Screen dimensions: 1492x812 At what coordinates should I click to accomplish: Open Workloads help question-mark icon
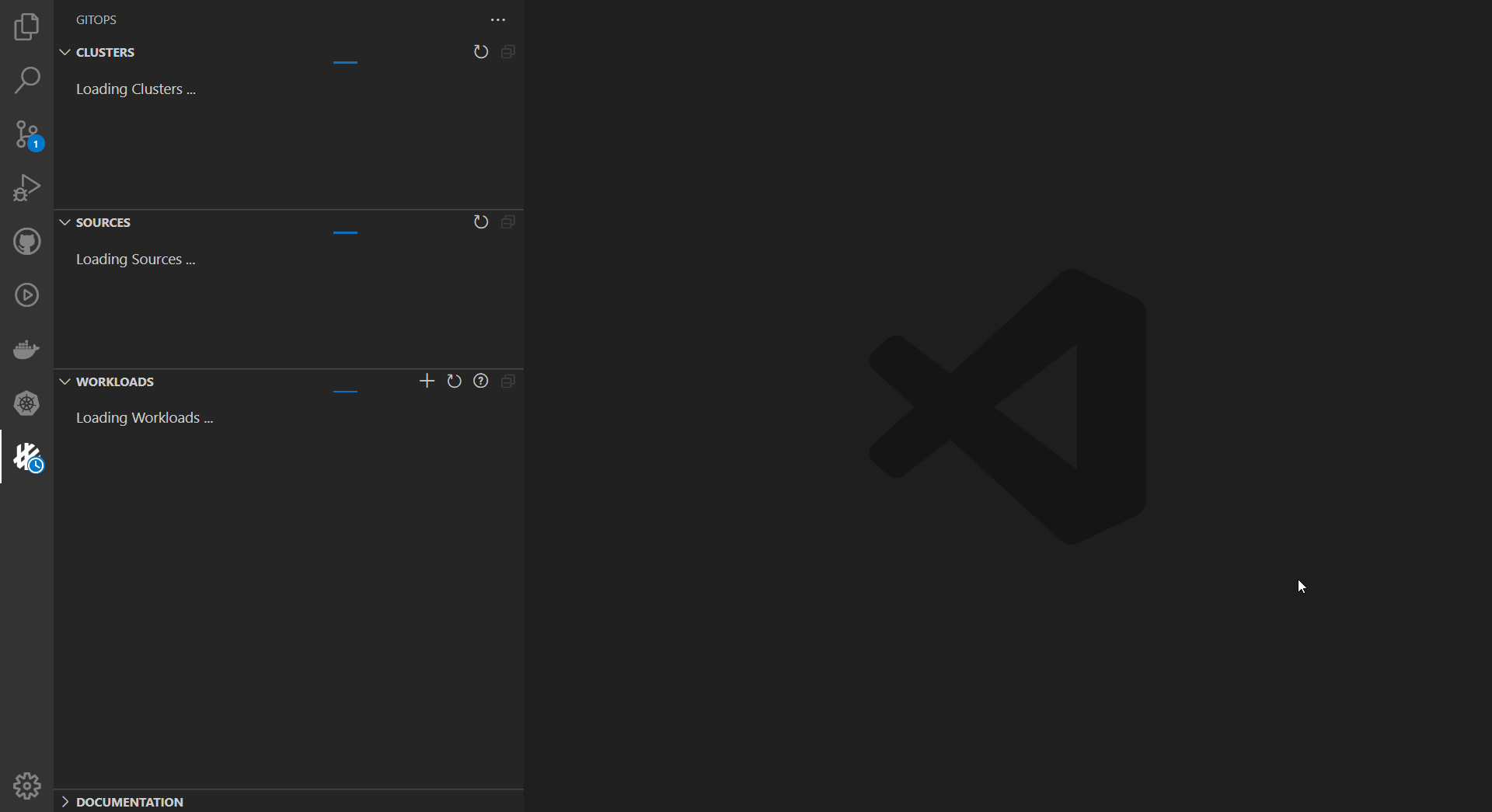point(481,381)
